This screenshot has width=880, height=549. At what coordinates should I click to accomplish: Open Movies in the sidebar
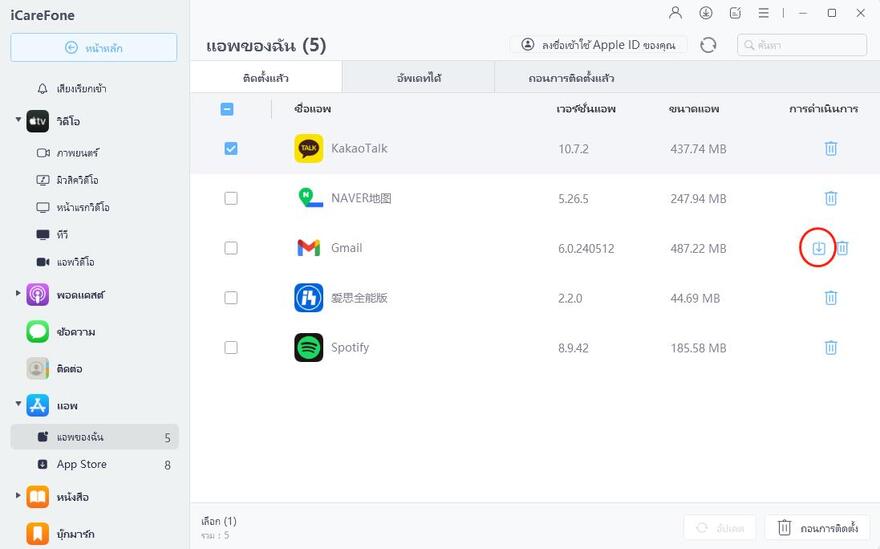pos(68,153)
